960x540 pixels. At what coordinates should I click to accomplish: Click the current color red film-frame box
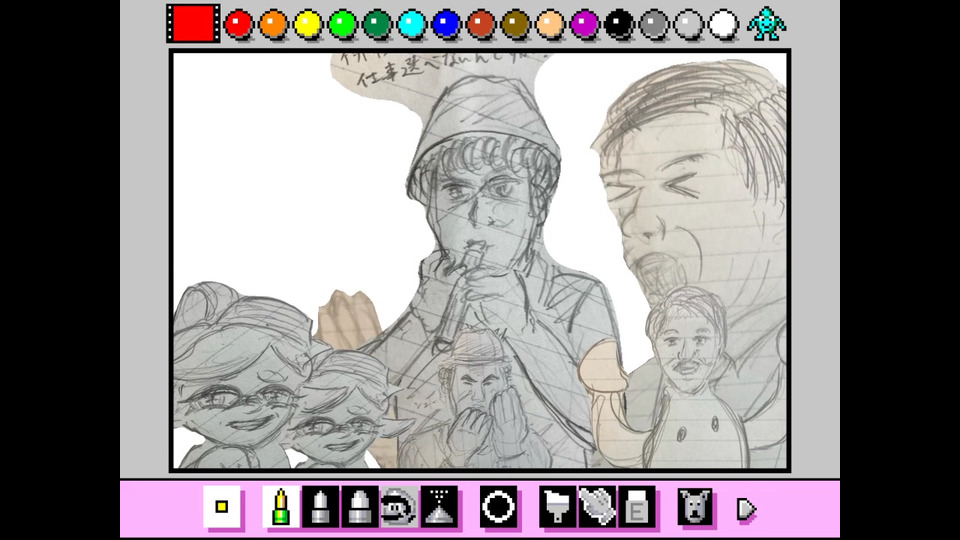(x=193, y=24)
